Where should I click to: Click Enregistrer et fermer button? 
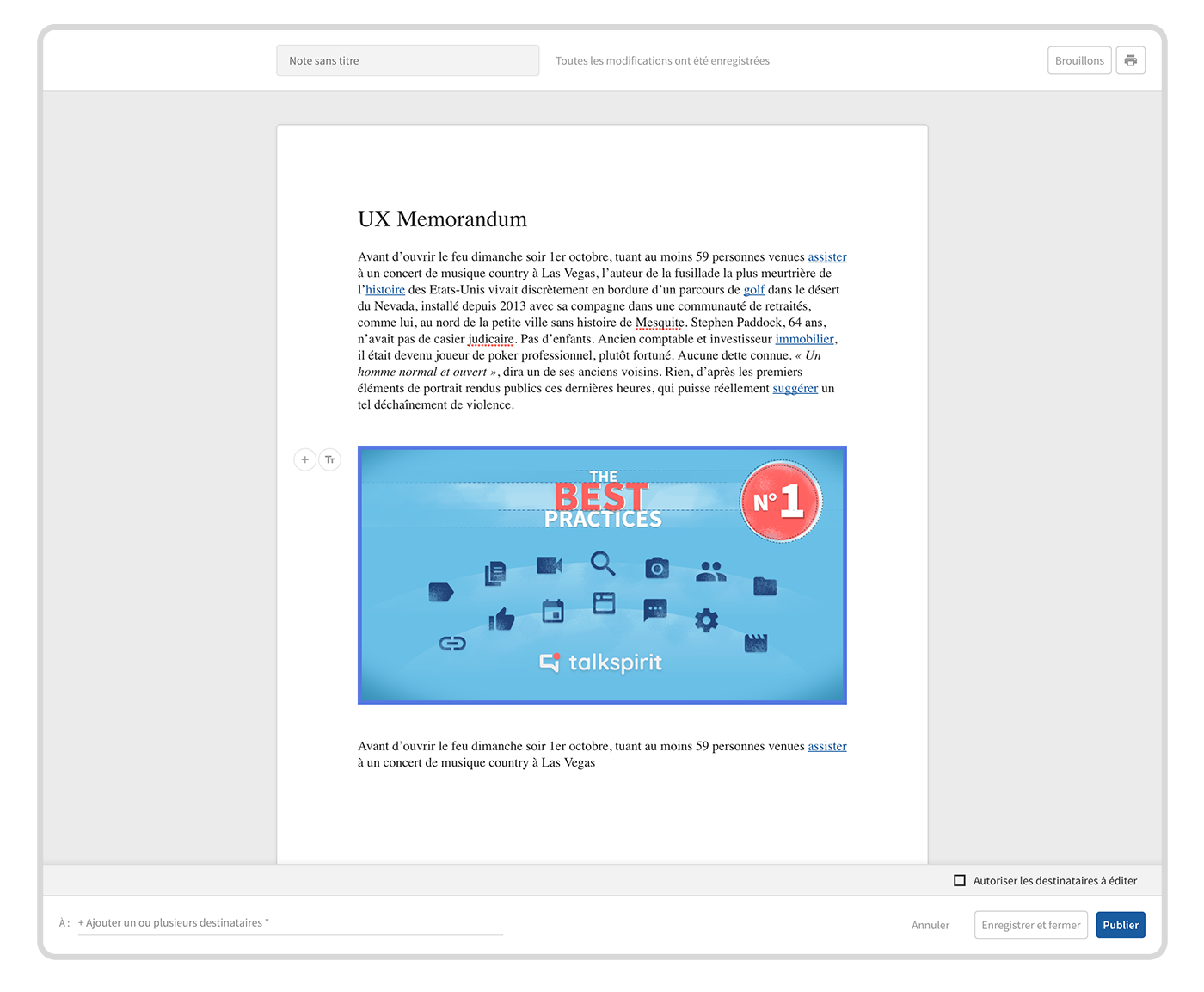1031,925
